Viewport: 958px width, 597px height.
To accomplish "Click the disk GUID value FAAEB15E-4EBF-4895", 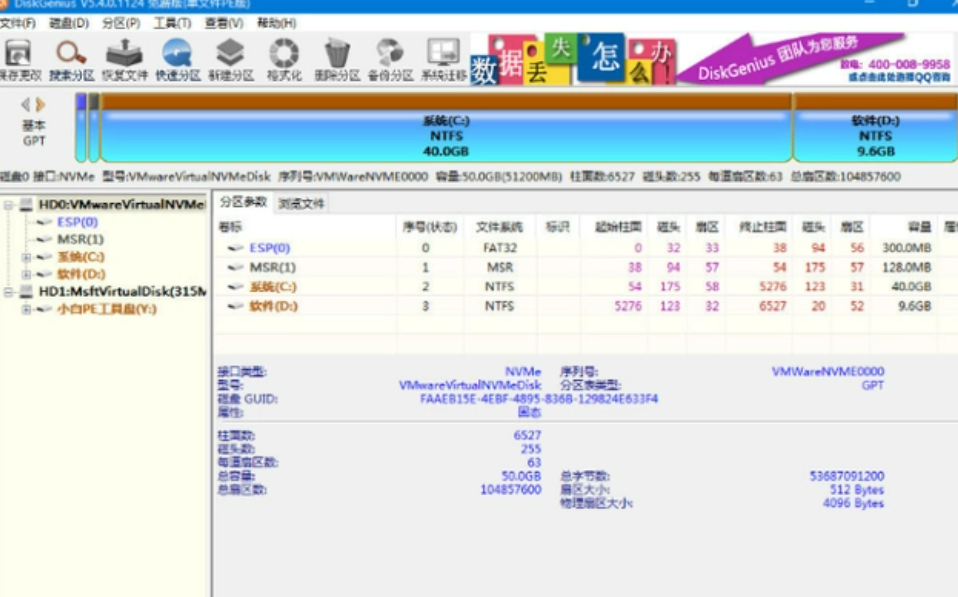I will point(539,399).
